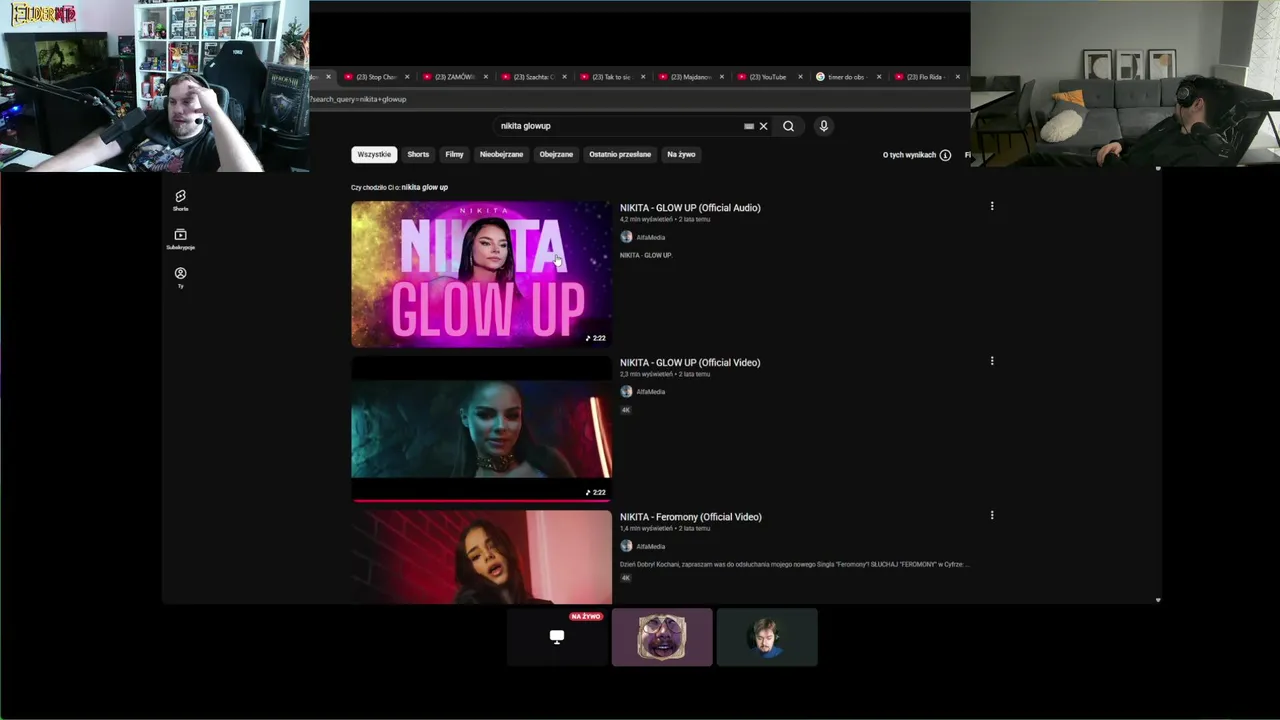Play the Feromony video thumbnail
This screenshot has width=1280, height=720.
tap(481, 557)
